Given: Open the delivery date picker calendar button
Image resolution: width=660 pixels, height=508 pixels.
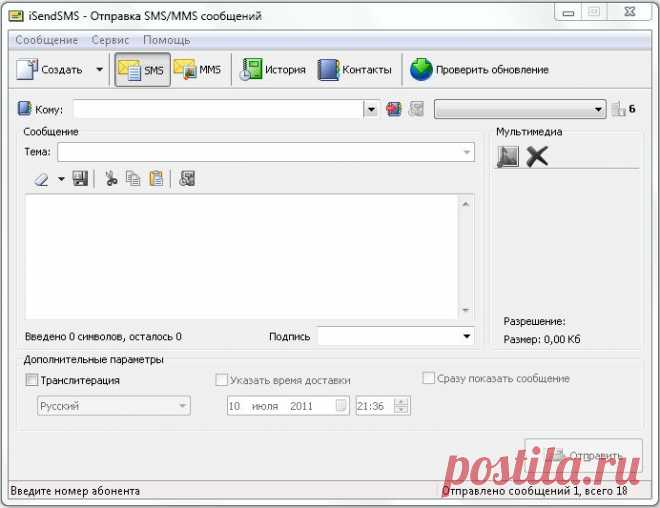Looking at the screenshot, I should point(341,406).
